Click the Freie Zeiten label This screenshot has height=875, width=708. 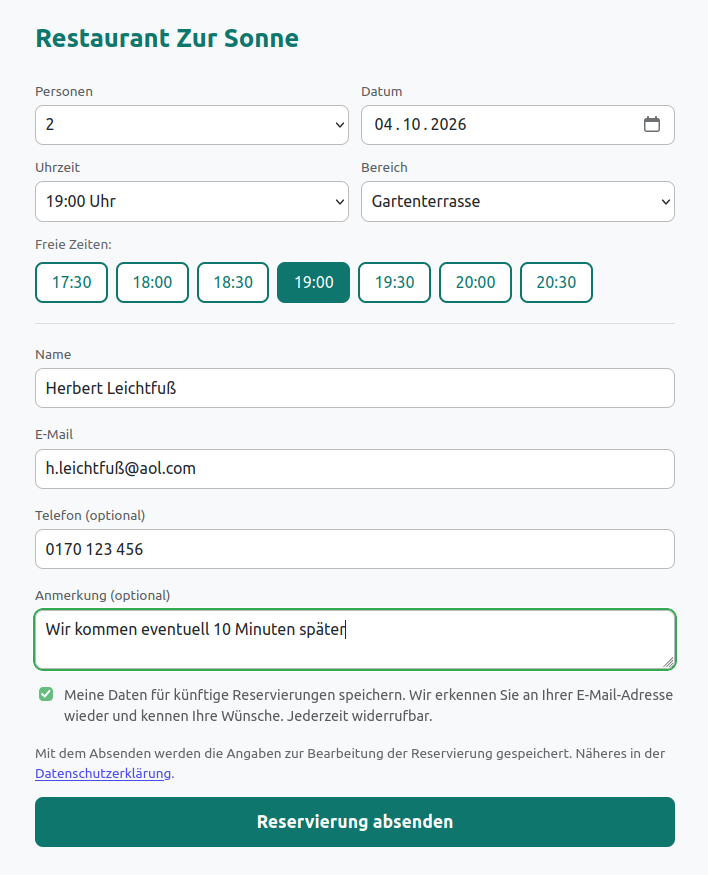click(73, 244)
